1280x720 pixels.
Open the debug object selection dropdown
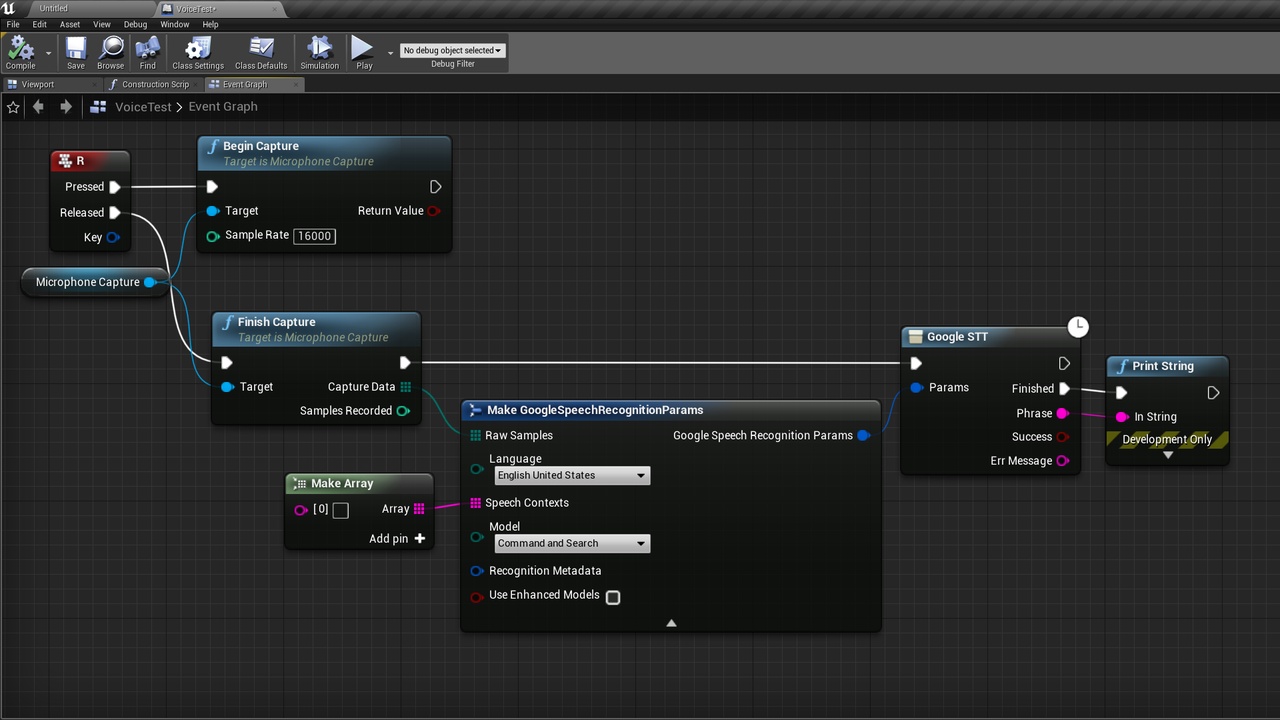[x=453, y=50]
